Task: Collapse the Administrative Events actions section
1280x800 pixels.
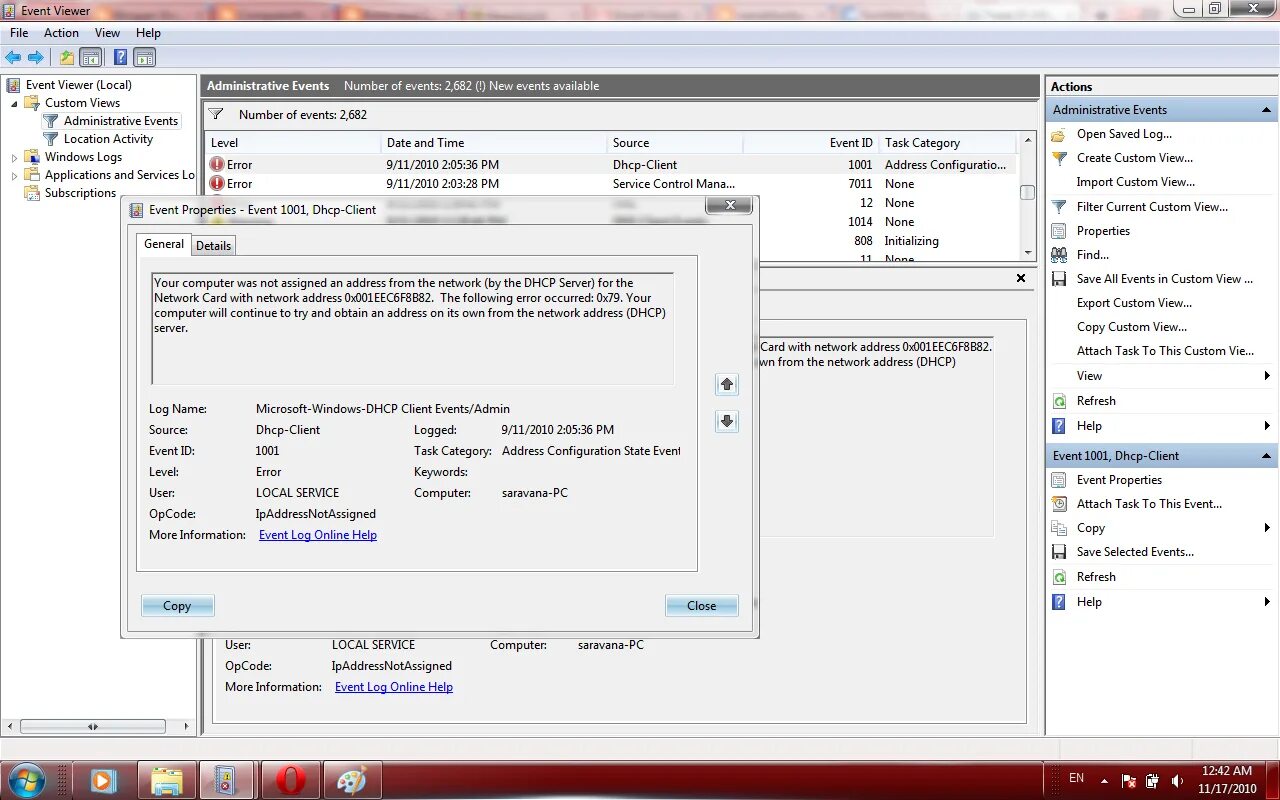Action: pos(1267,110)
